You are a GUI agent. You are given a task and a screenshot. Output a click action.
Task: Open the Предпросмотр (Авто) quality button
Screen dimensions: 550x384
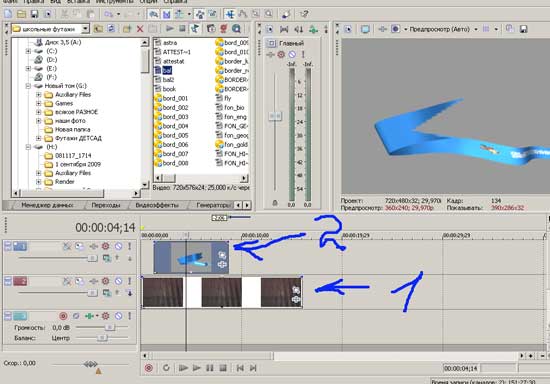[x=440, y=29]
